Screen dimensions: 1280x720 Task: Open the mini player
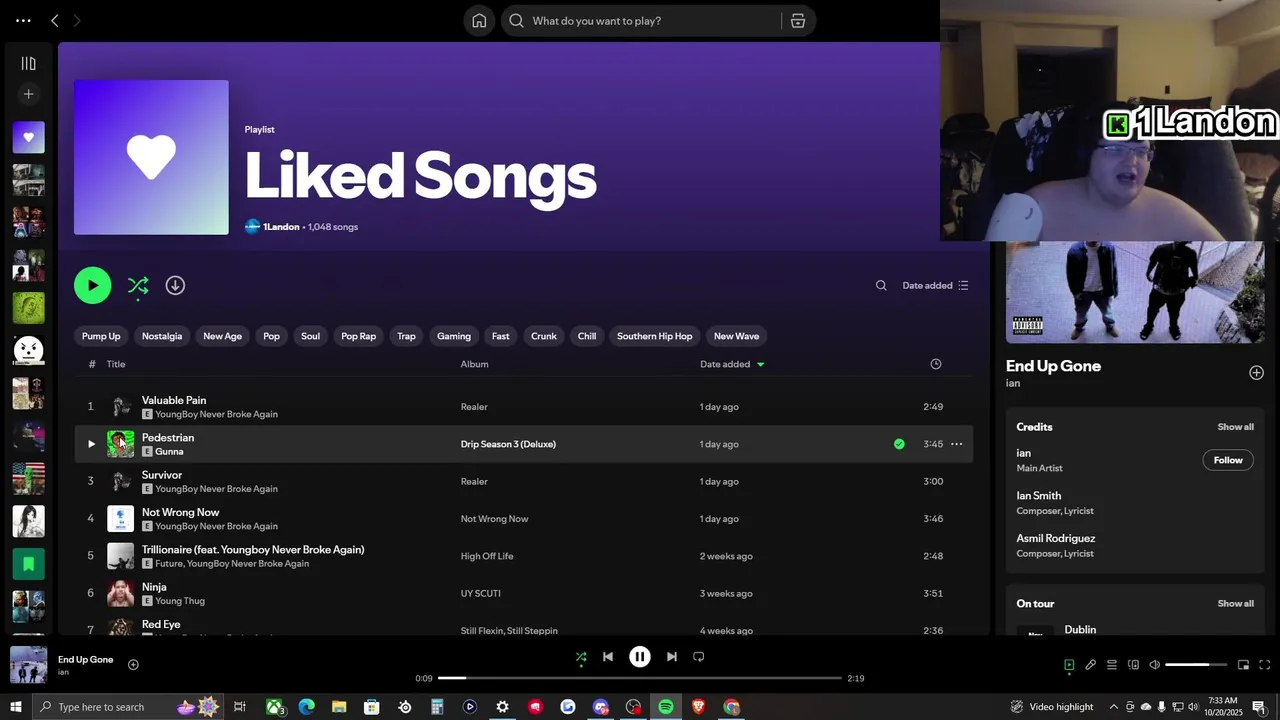click(1243, 665)
